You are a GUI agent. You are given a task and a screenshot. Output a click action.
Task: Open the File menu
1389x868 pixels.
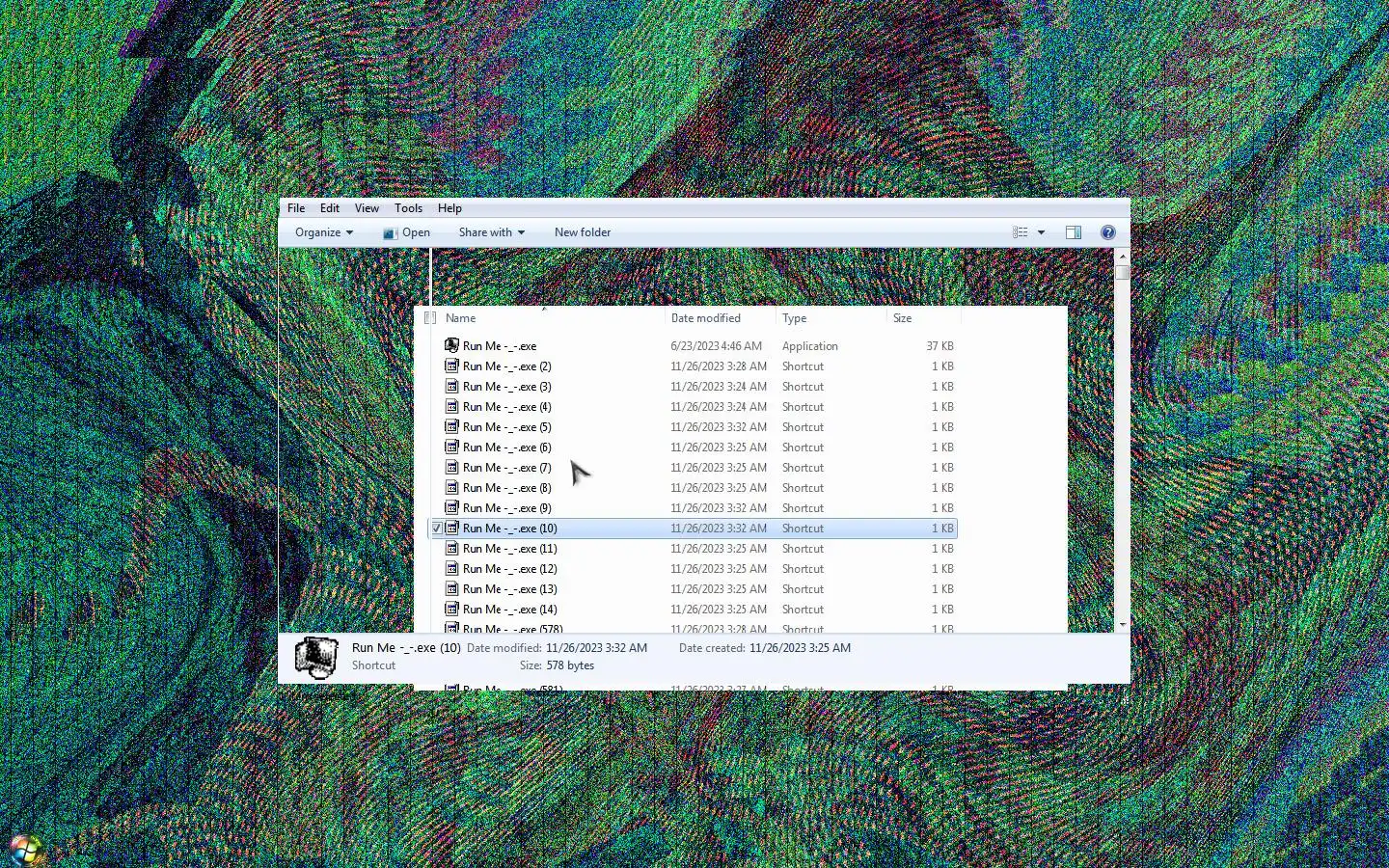click(296, 208)
